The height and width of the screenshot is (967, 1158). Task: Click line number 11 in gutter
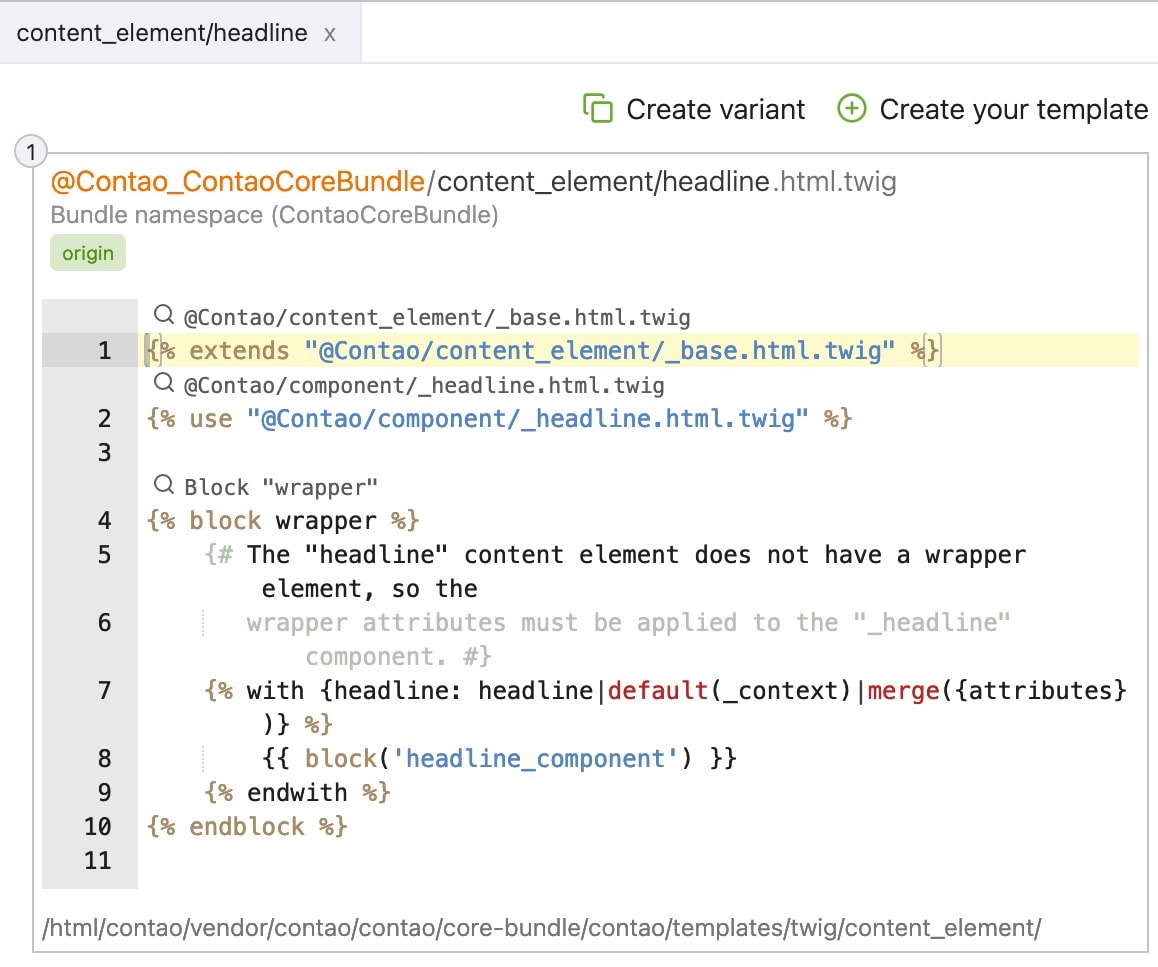coord(97,860)
